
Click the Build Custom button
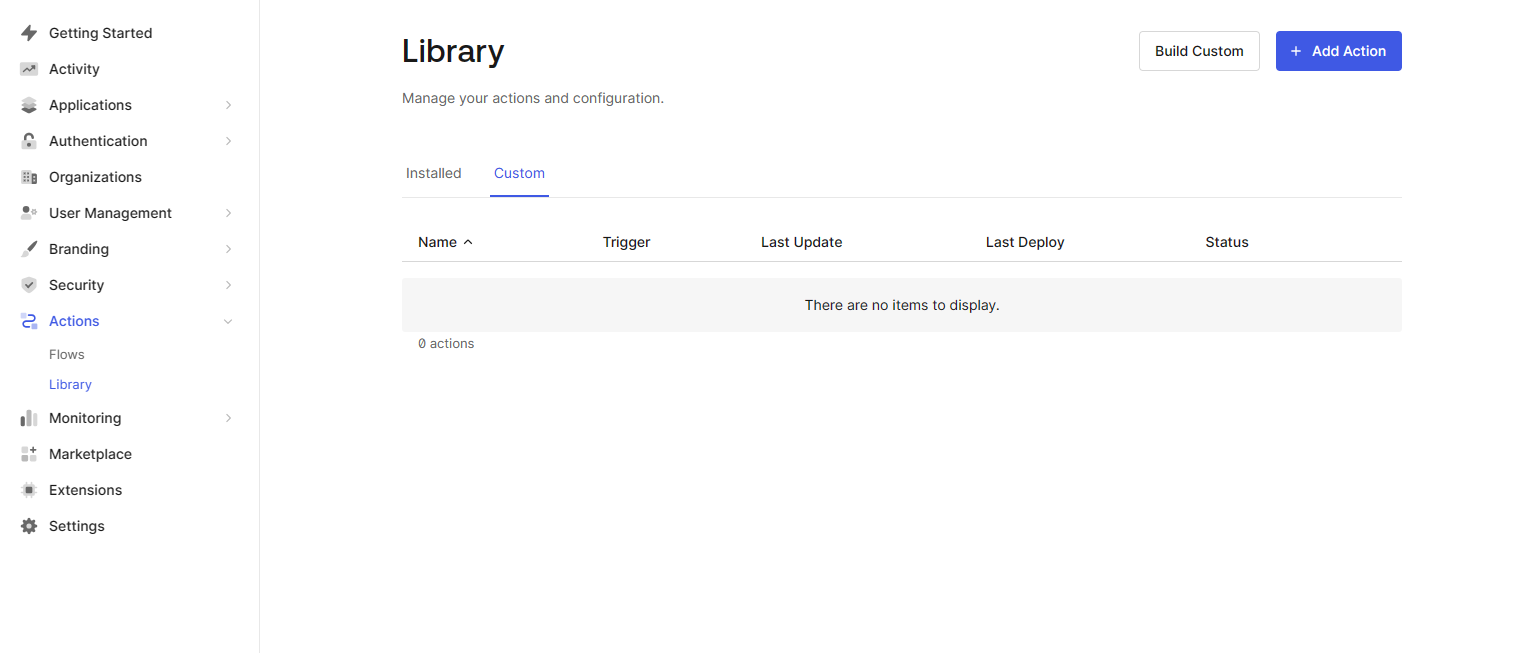pos(1198,51)
